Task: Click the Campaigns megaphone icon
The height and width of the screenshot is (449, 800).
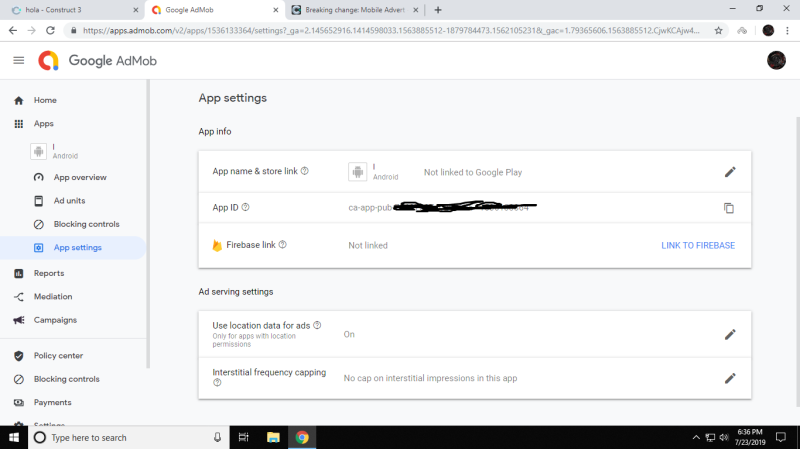Action: point(19,320)
